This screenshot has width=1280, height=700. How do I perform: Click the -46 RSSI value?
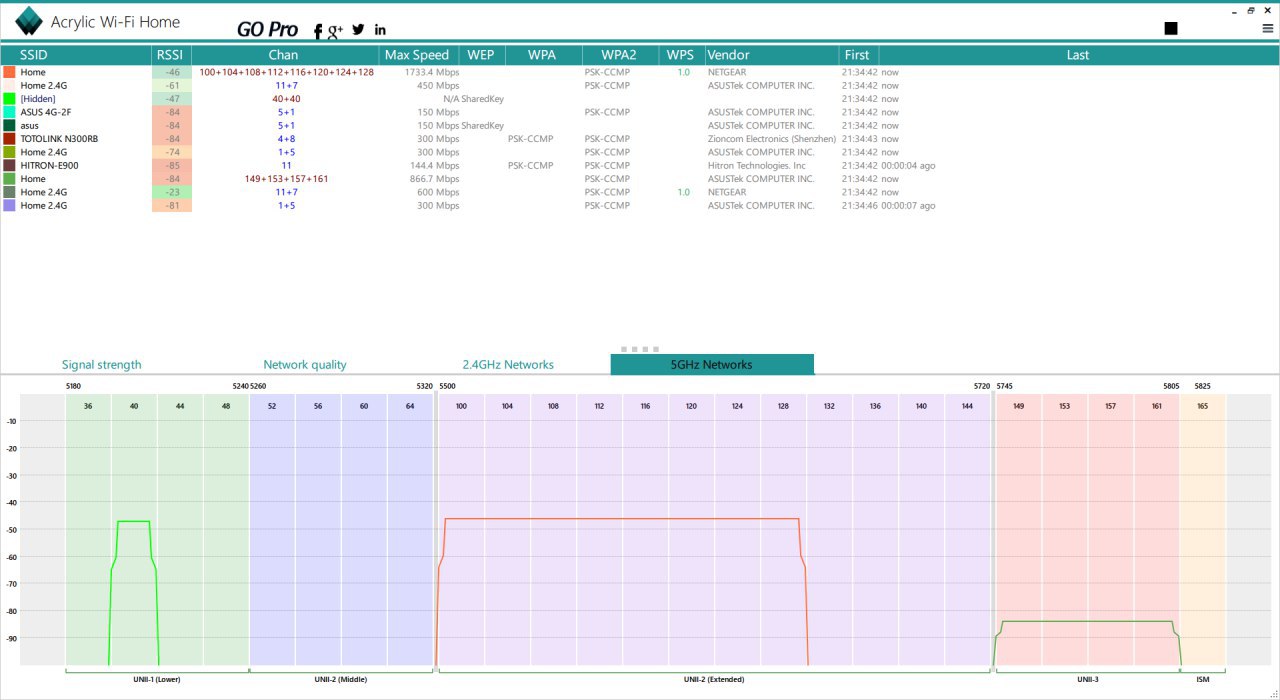click(172, 72)
